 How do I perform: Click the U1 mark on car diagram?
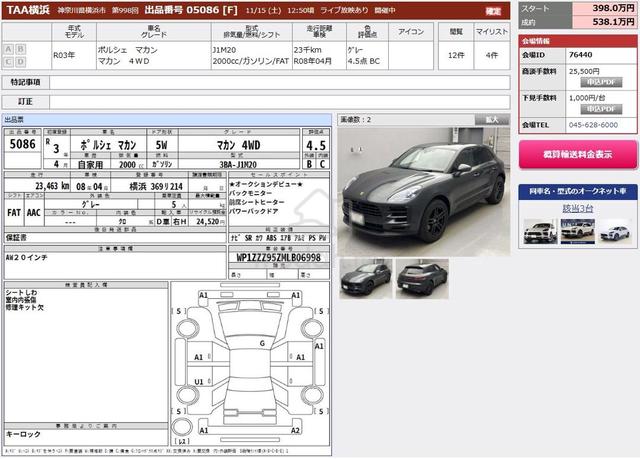coord(199,382)
